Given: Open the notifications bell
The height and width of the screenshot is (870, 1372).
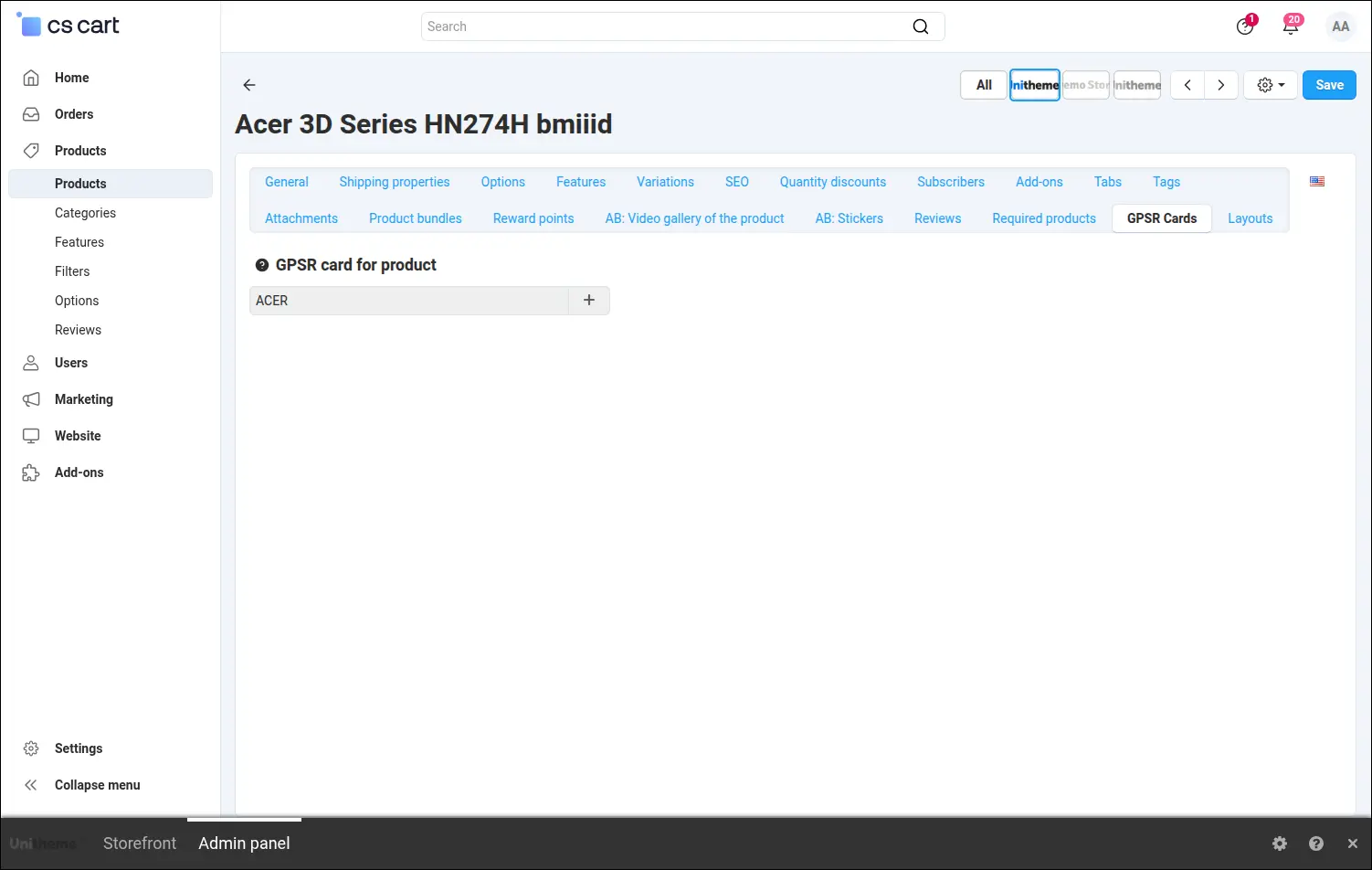Looking at the screenshot, I should pos(1291,26).
